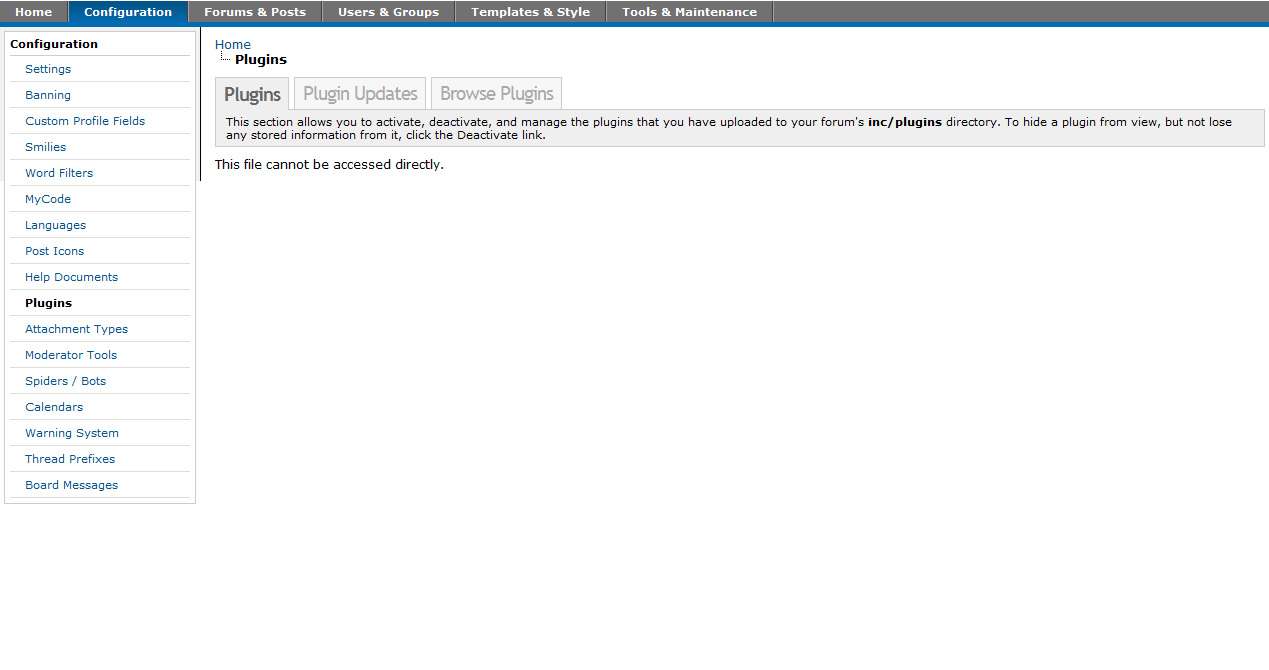Open the Browse Plugins tab

pyautogui.click(x=496, y=93)
